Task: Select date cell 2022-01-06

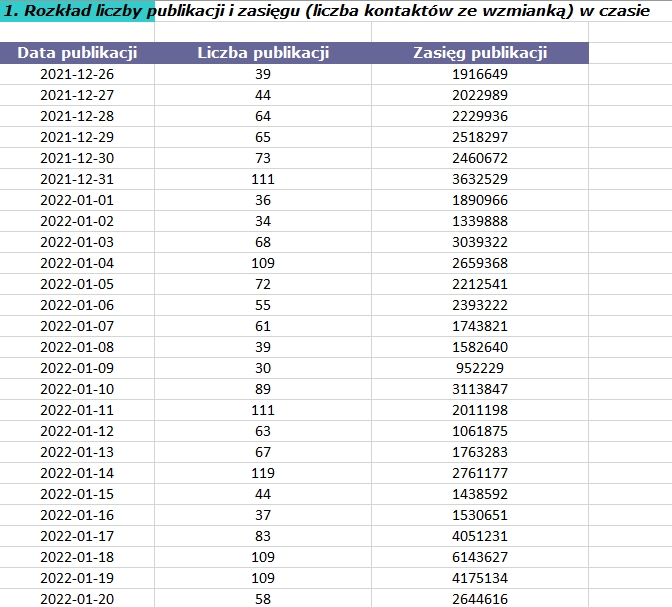Action: (x=77, y=305)
